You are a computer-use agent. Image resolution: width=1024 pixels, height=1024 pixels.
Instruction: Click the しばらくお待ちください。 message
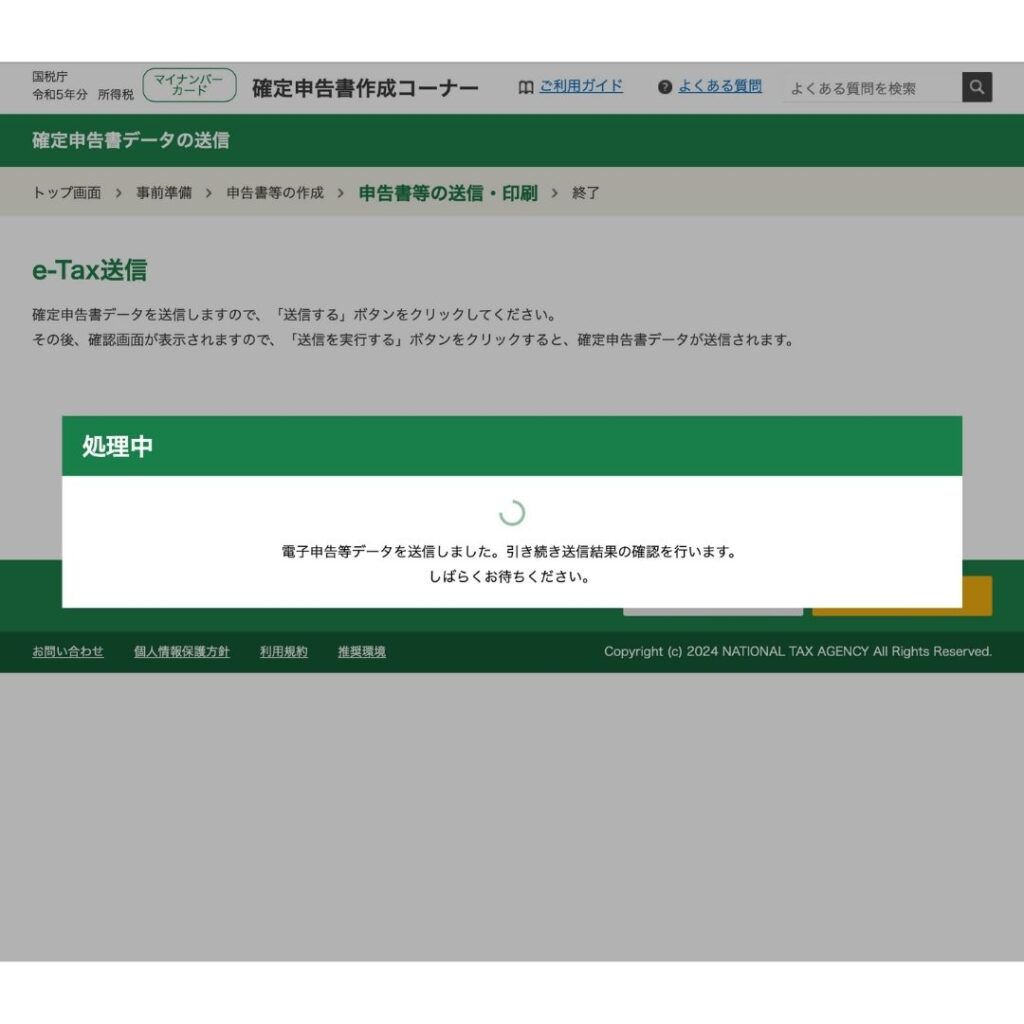coord(509,577)
